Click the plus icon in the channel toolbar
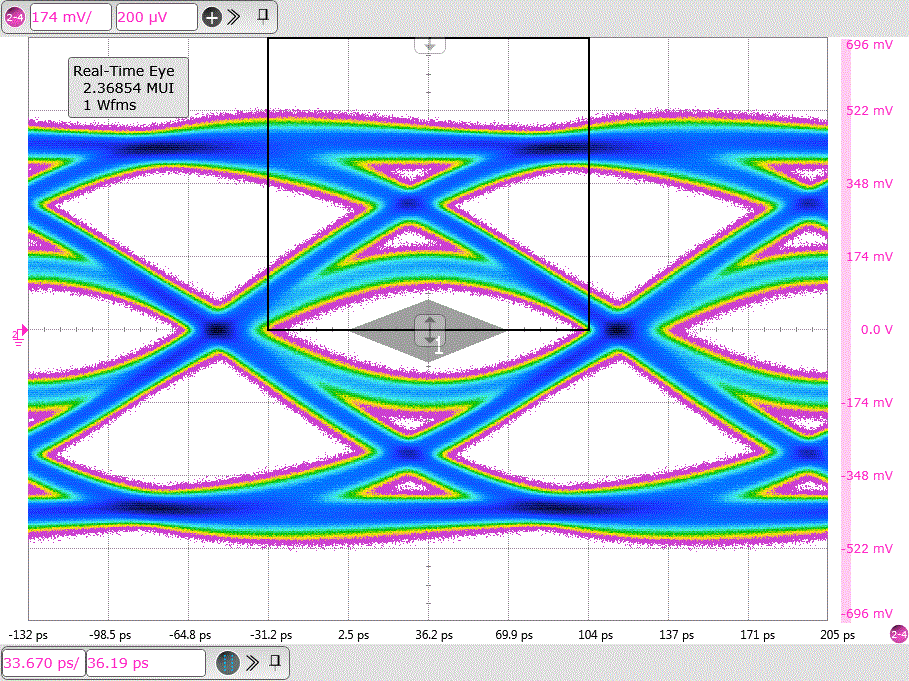Image resolution: width=909 pixels, height=681 pixels. pos(211,17)
